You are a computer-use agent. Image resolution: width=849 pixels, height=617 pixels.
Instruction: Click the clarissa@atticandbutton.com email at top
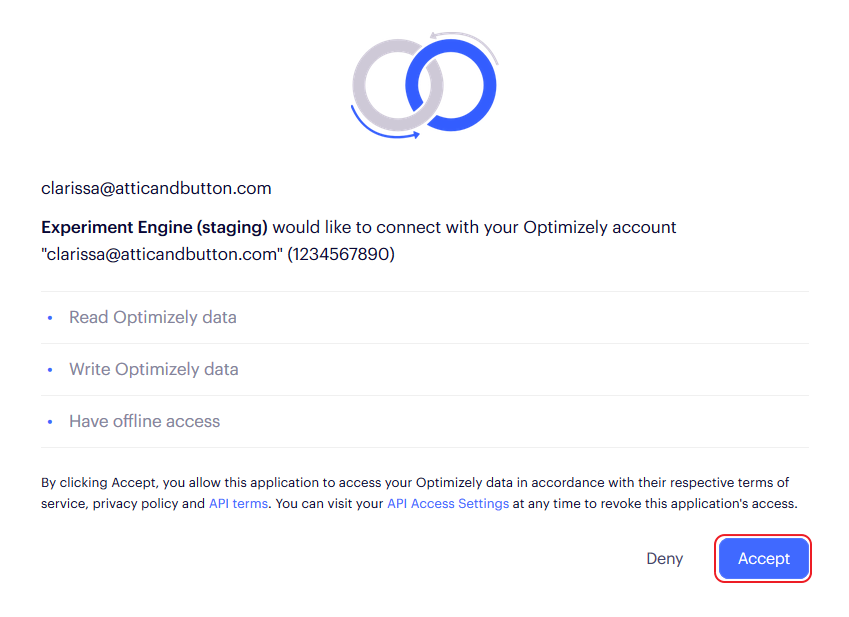click(x=156, y=188)
